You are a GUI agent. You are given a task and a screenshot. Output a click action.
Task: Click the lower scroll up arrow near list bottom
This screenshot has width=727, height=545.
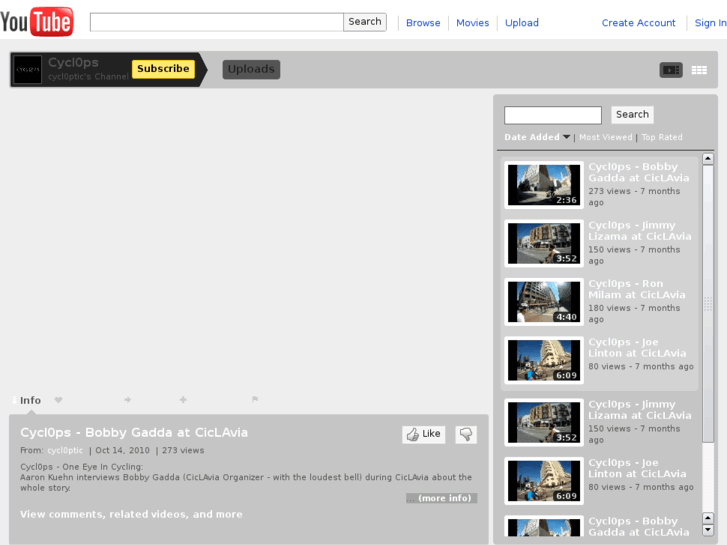708,518
